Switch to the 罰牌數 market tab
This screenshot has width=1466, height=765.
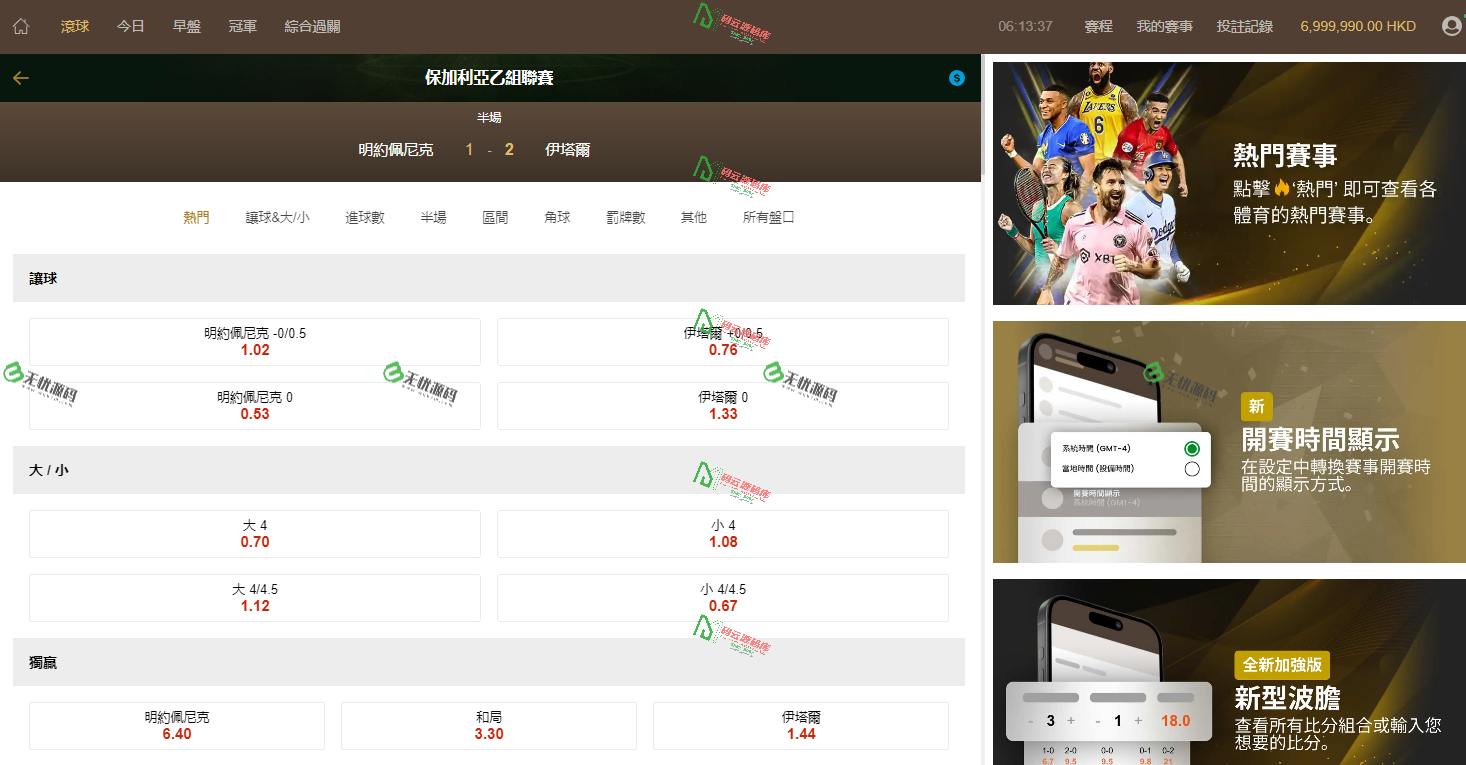pos(625,216)
